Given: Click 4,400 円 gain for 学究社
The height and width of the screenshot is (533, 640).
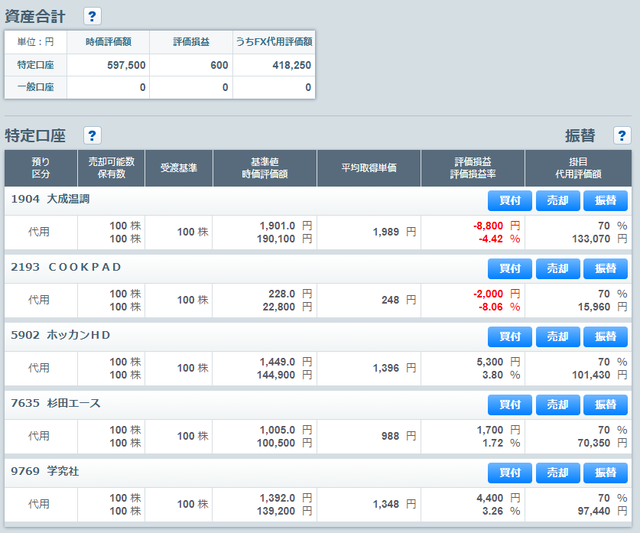Looking at the screenshot, I should tap(498, 498).
